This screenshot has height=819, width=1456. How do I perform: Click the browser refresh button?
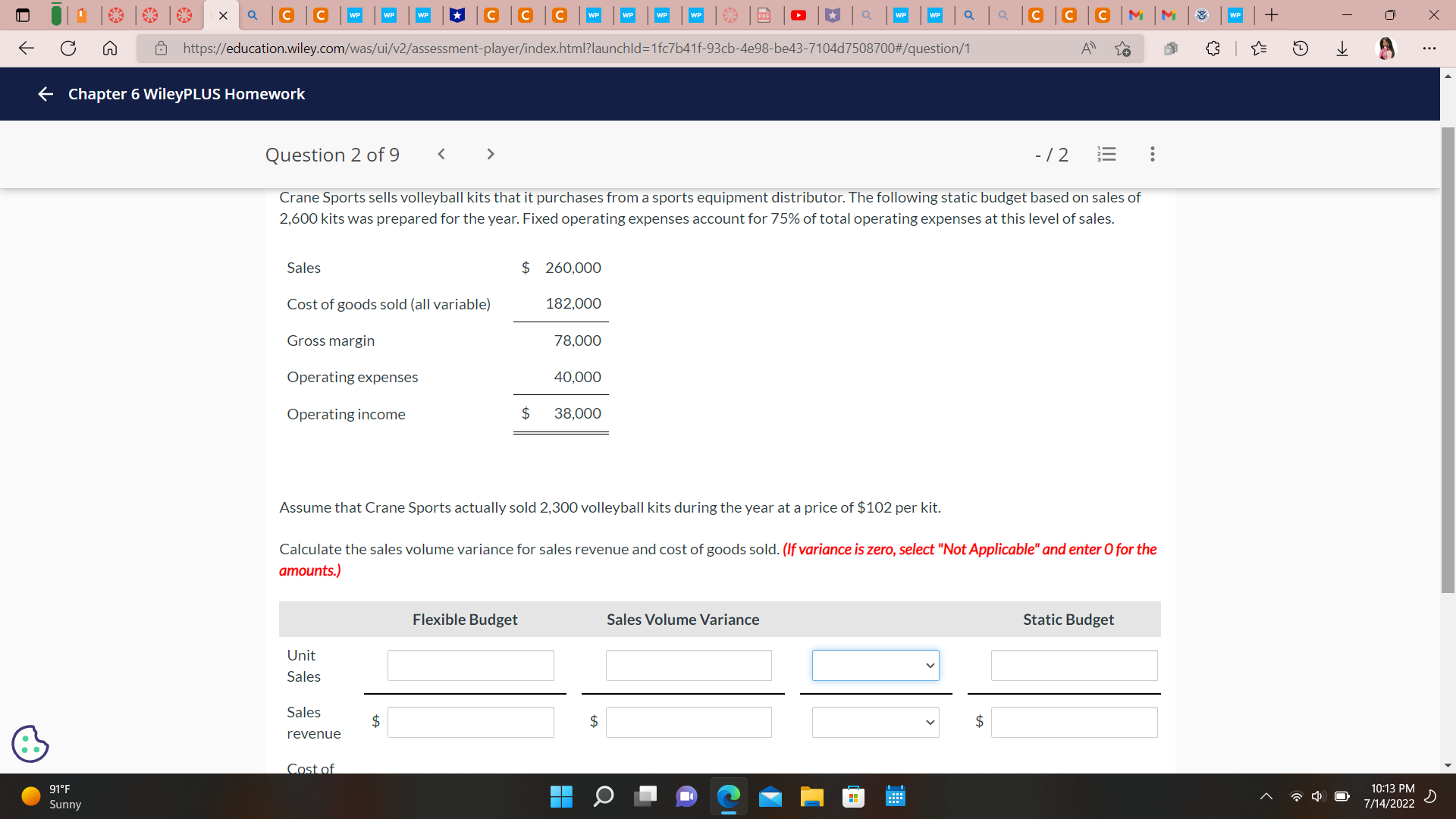coord(68,49)
